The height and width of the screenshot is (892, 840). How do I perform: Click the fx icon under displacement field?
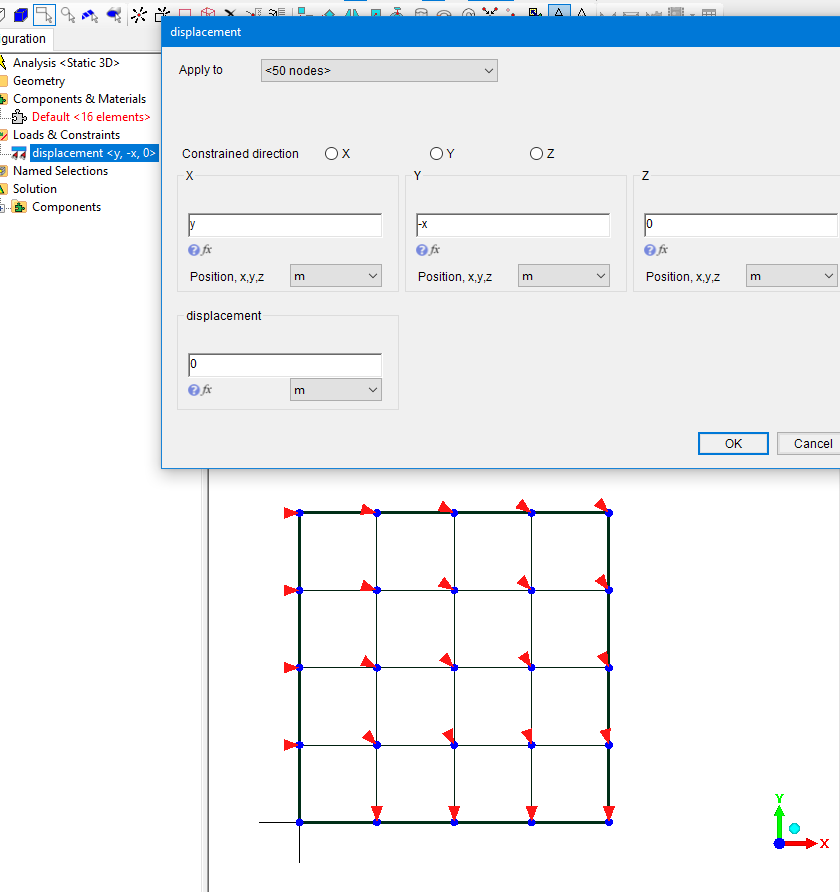[207, 390]
